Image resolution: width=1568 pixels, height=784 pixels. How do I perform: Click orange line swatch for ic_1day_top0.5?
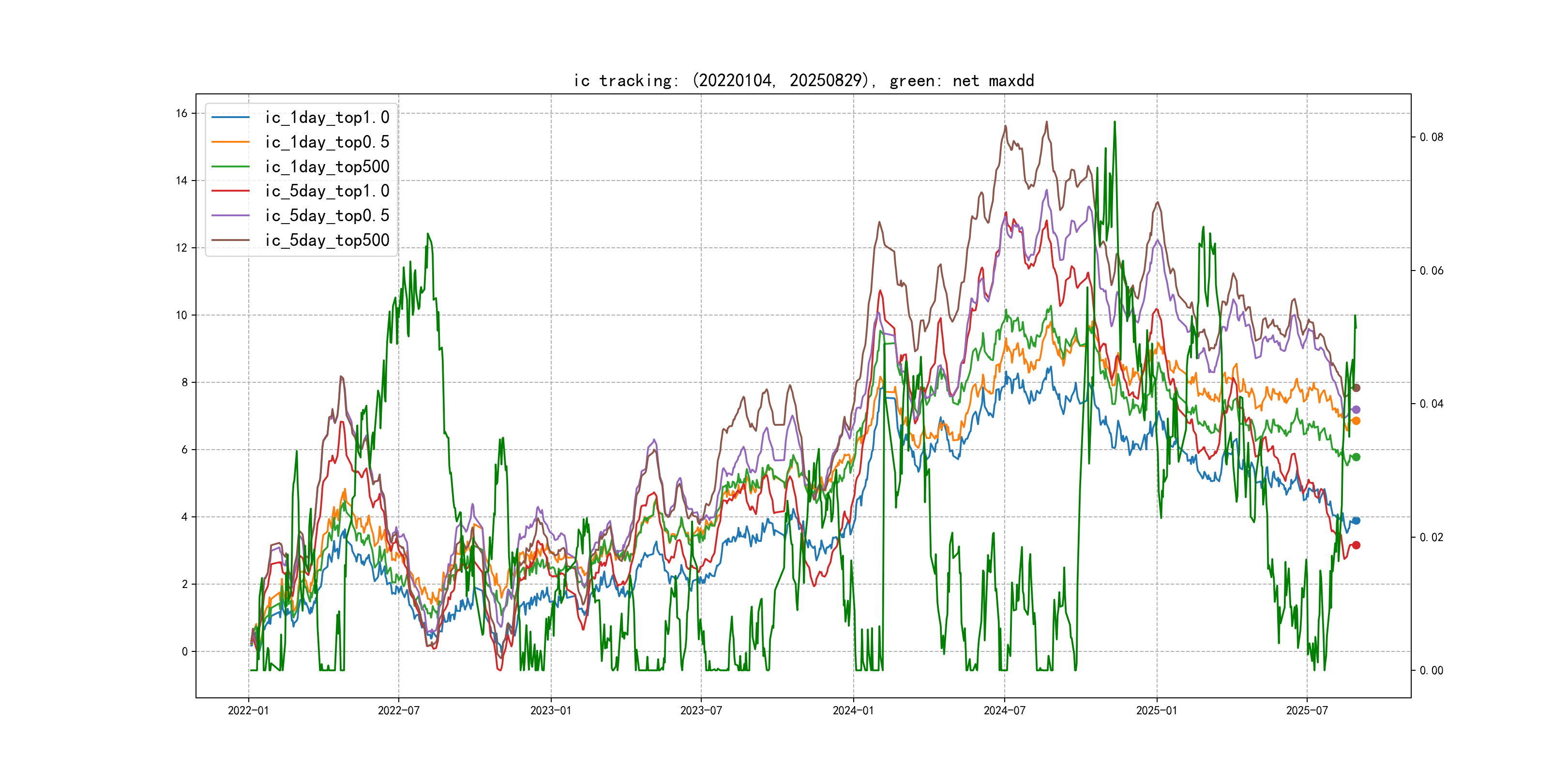230,142
